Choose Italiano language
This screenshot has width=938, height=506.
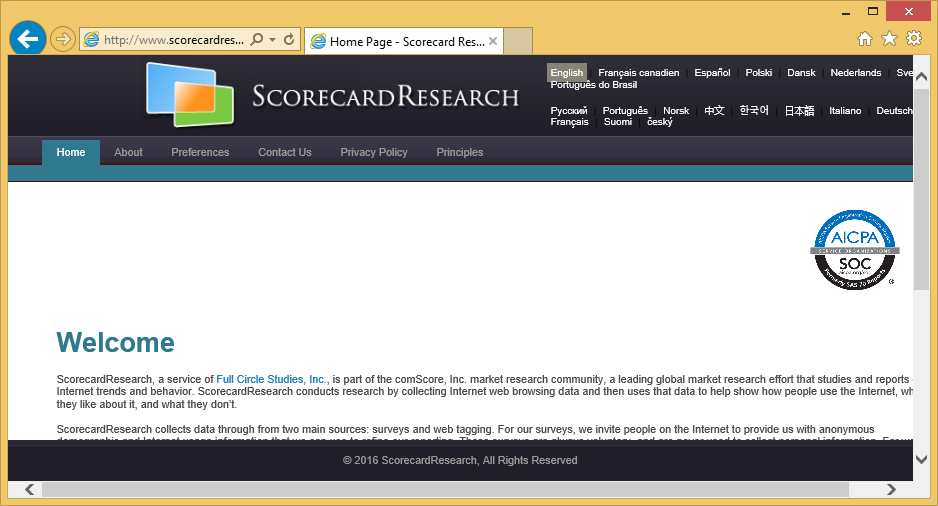click(x=845, y=111)
